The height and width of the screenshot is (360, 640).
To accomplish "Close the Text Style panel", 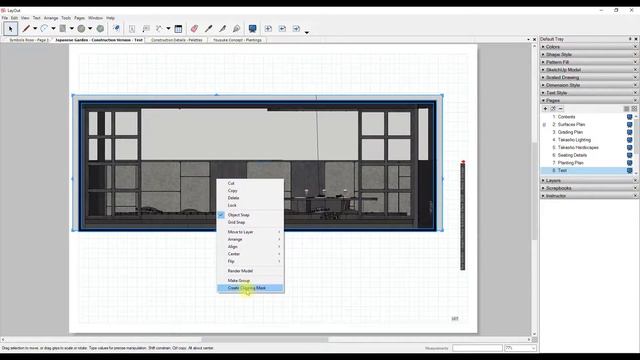I will [635, 93].
